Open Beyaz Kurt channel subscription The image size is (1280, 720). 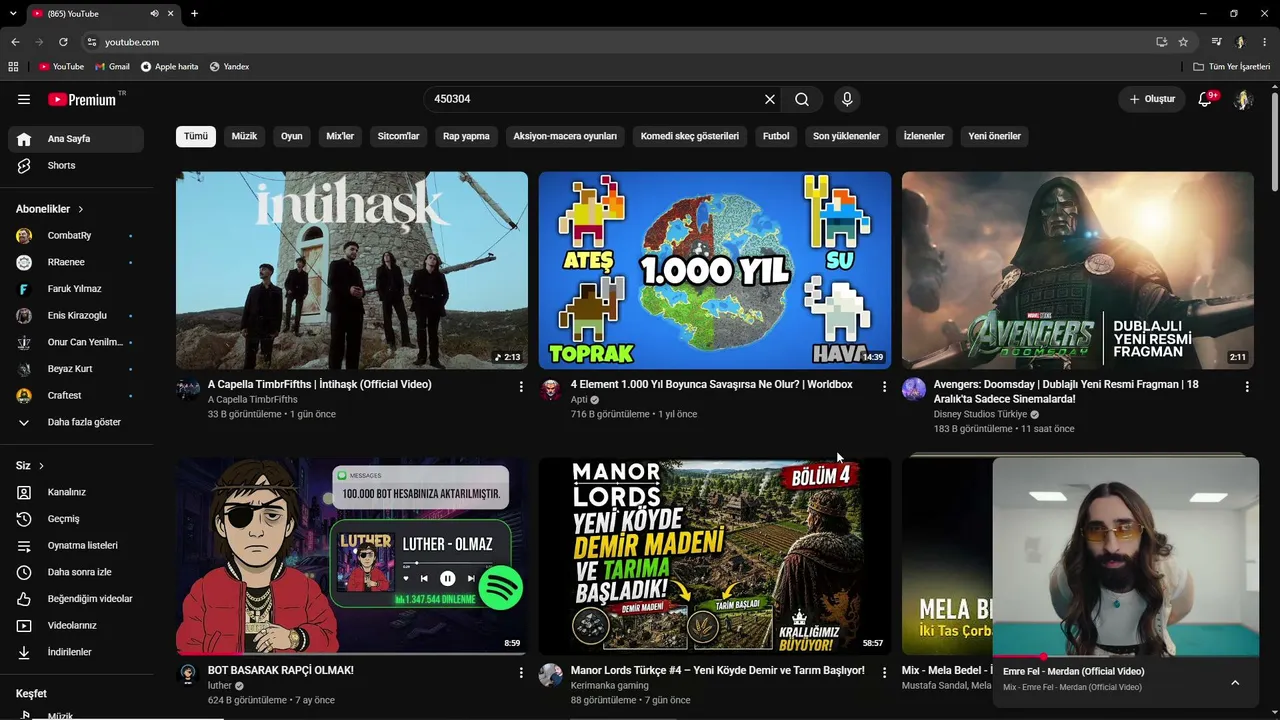point(76,369)
